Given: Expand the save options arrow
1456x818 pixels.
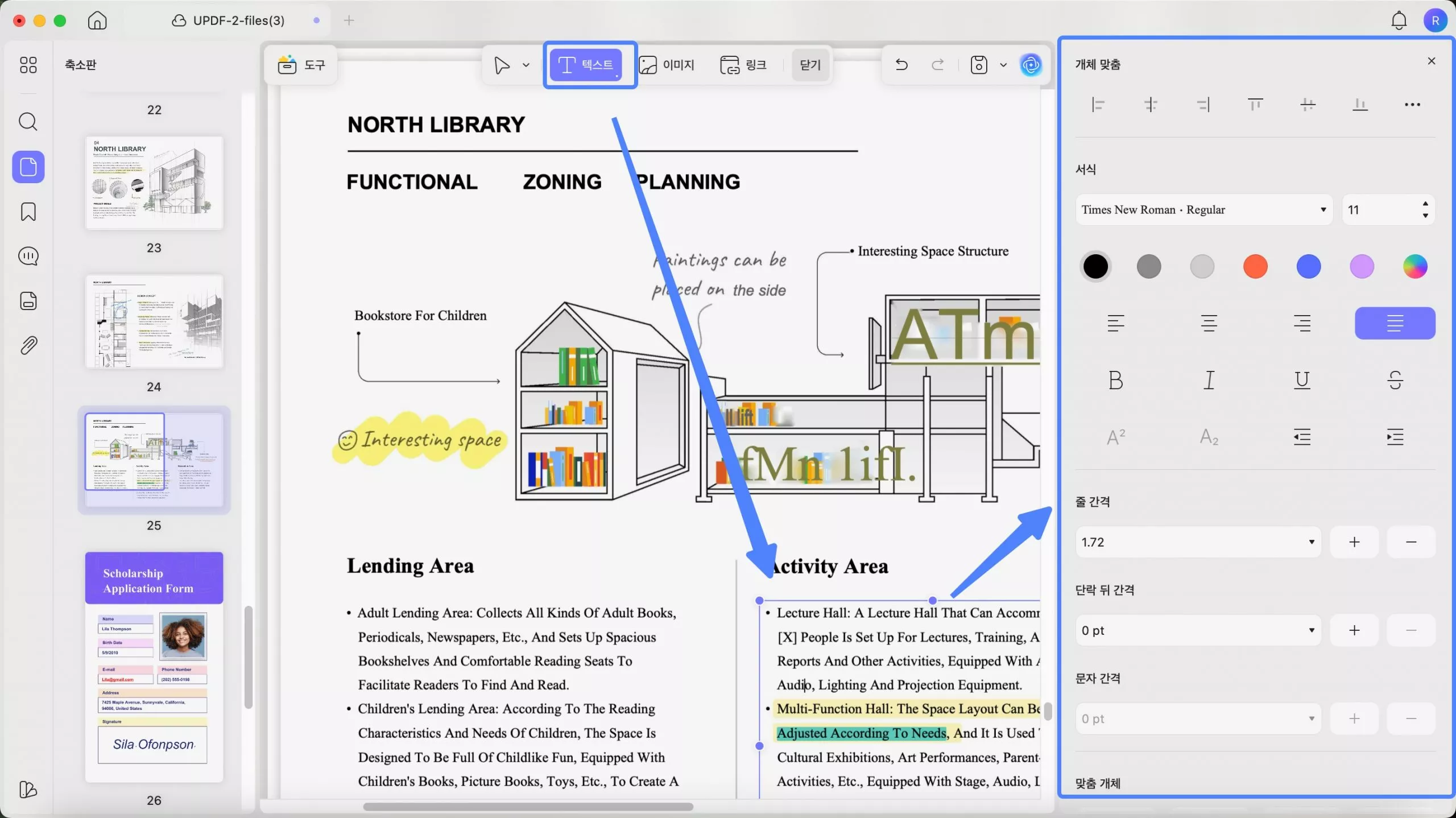Looking at the screenshot, I should coord(1003,64).
